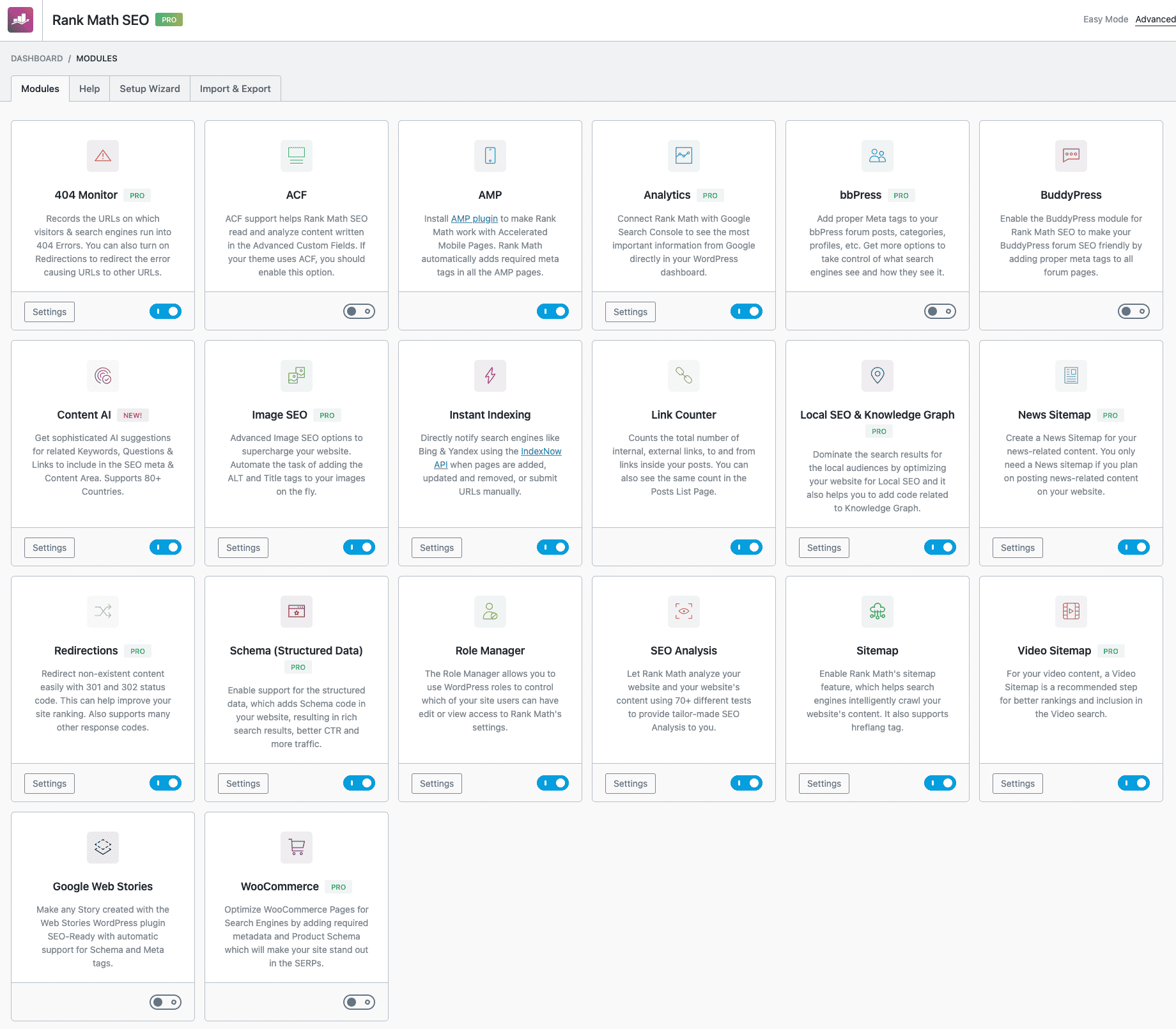Viewport: 1176px width, 1029px height.
Task: Disable the 404 Monitor module toggle
Action: coord(166,311)
